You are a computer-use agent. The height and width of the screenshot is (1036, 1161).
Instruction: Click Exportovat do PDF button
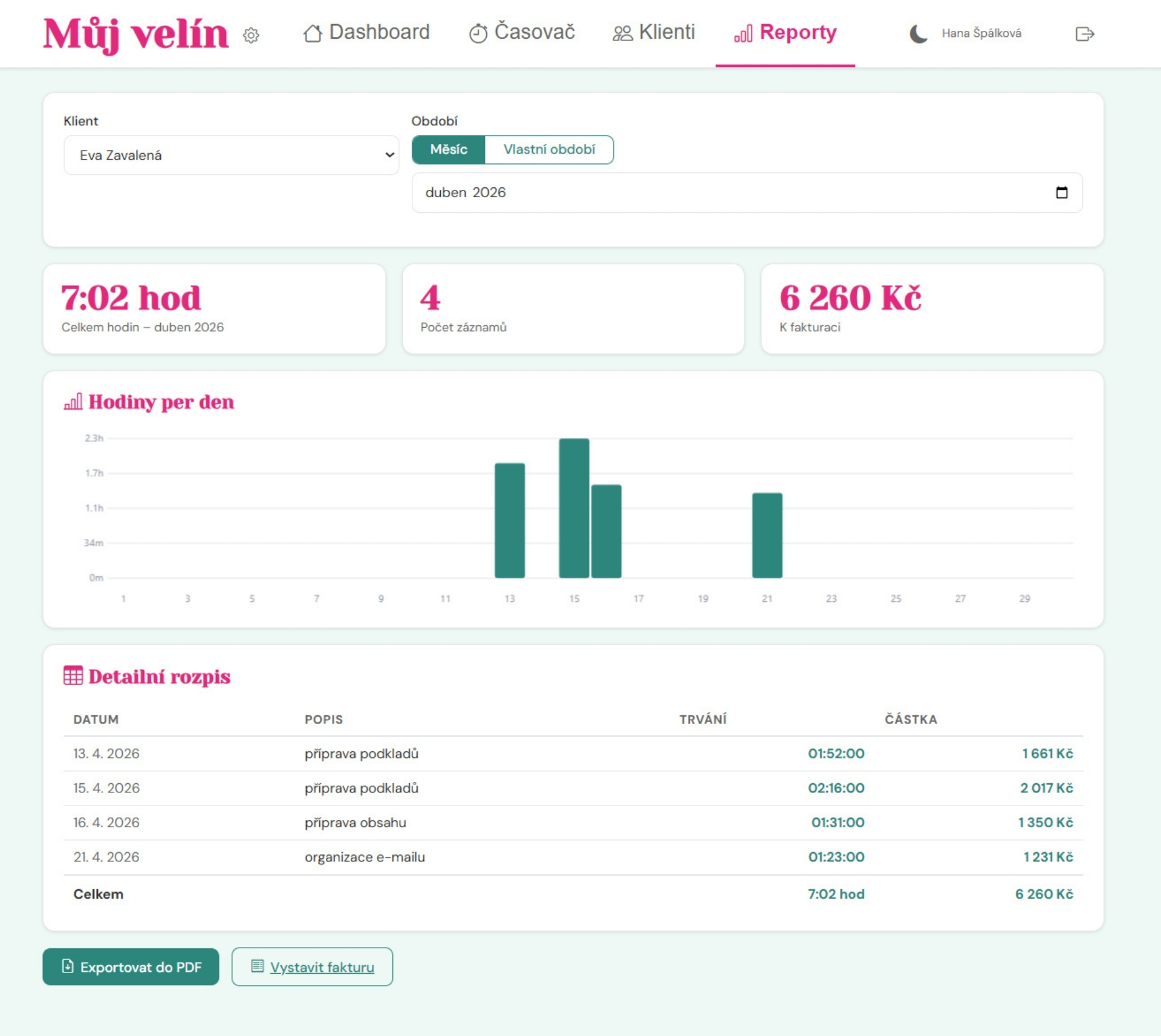click(x=131, y=966)
